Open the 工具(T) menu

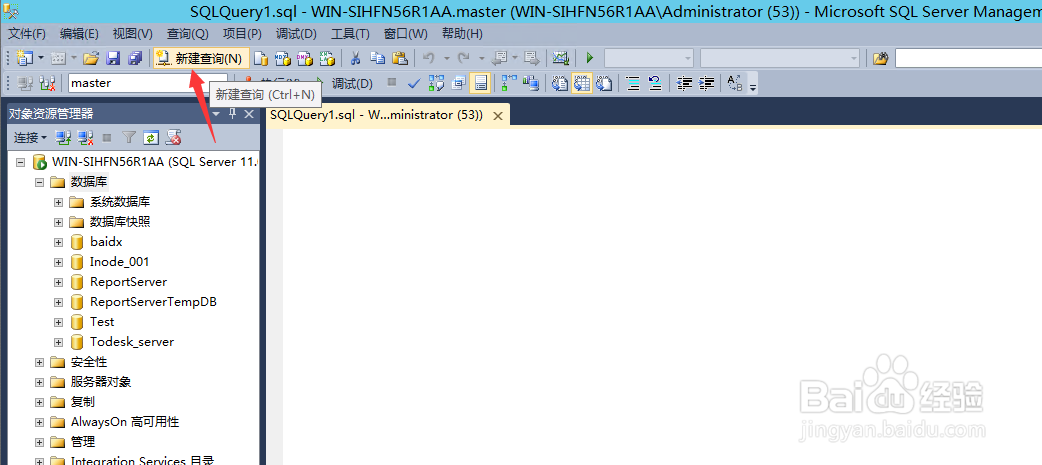pyautogui.click(x=350, y=33)
